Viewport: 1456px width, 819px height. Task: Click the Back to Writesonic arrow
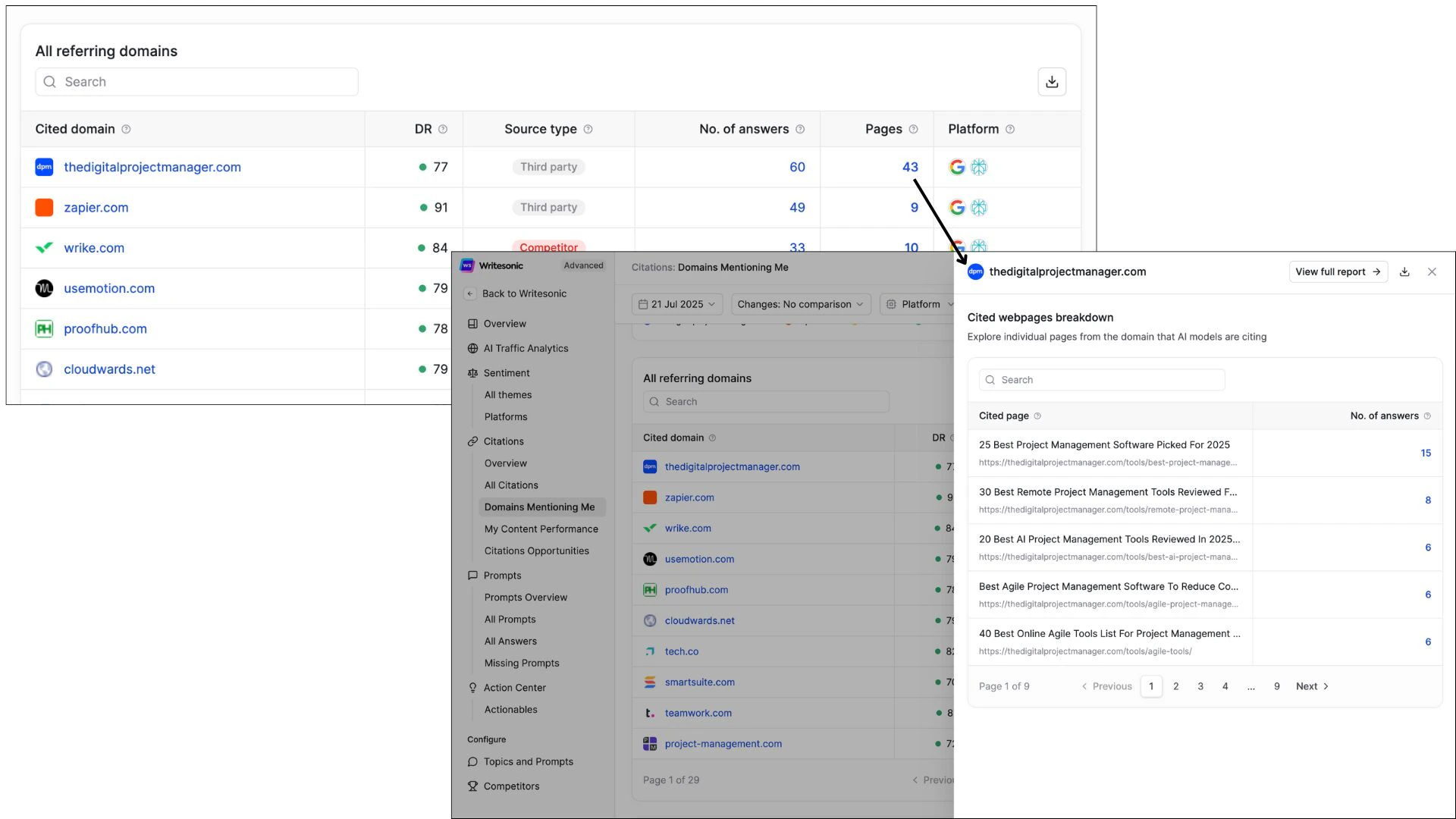(470, 294)
